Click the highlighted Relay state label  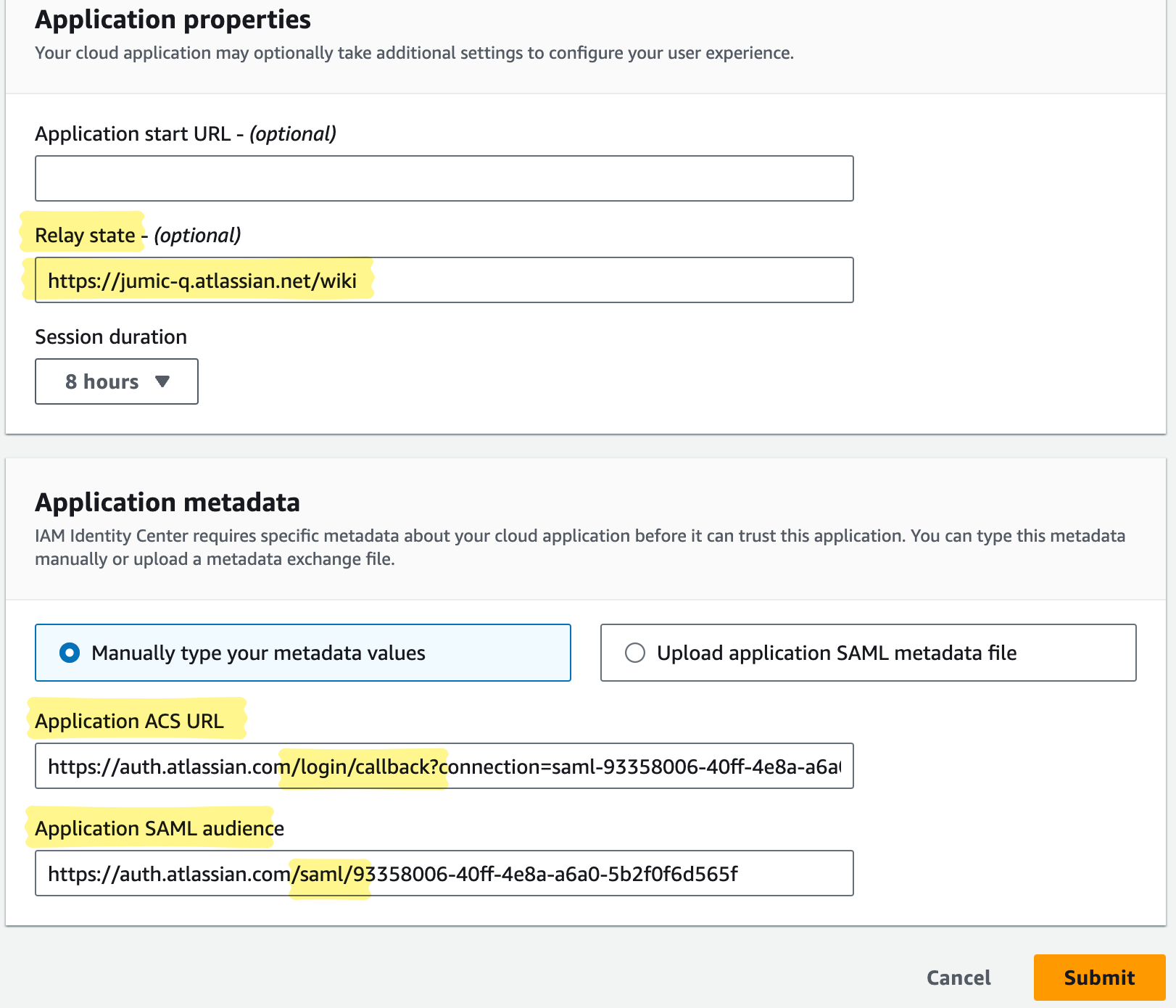[x=85, y=234]
